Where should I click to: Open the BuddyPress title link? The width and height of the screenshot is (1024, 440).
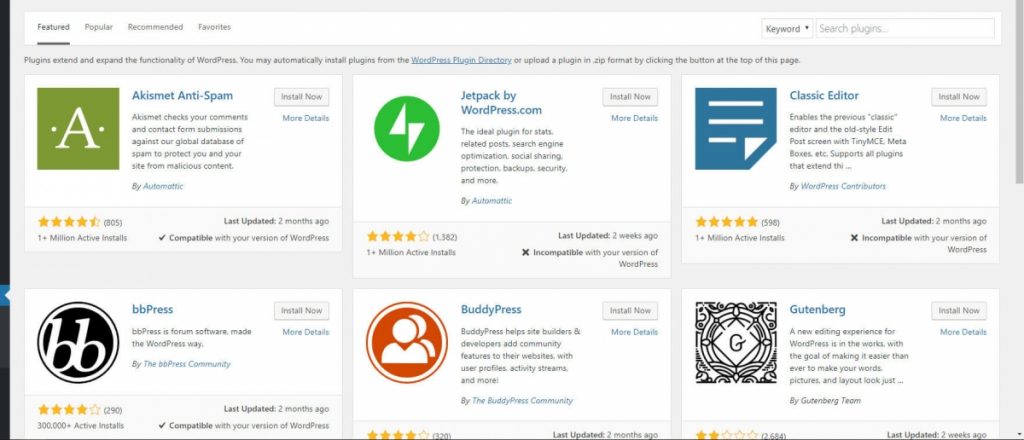click(x=491, y=309)
